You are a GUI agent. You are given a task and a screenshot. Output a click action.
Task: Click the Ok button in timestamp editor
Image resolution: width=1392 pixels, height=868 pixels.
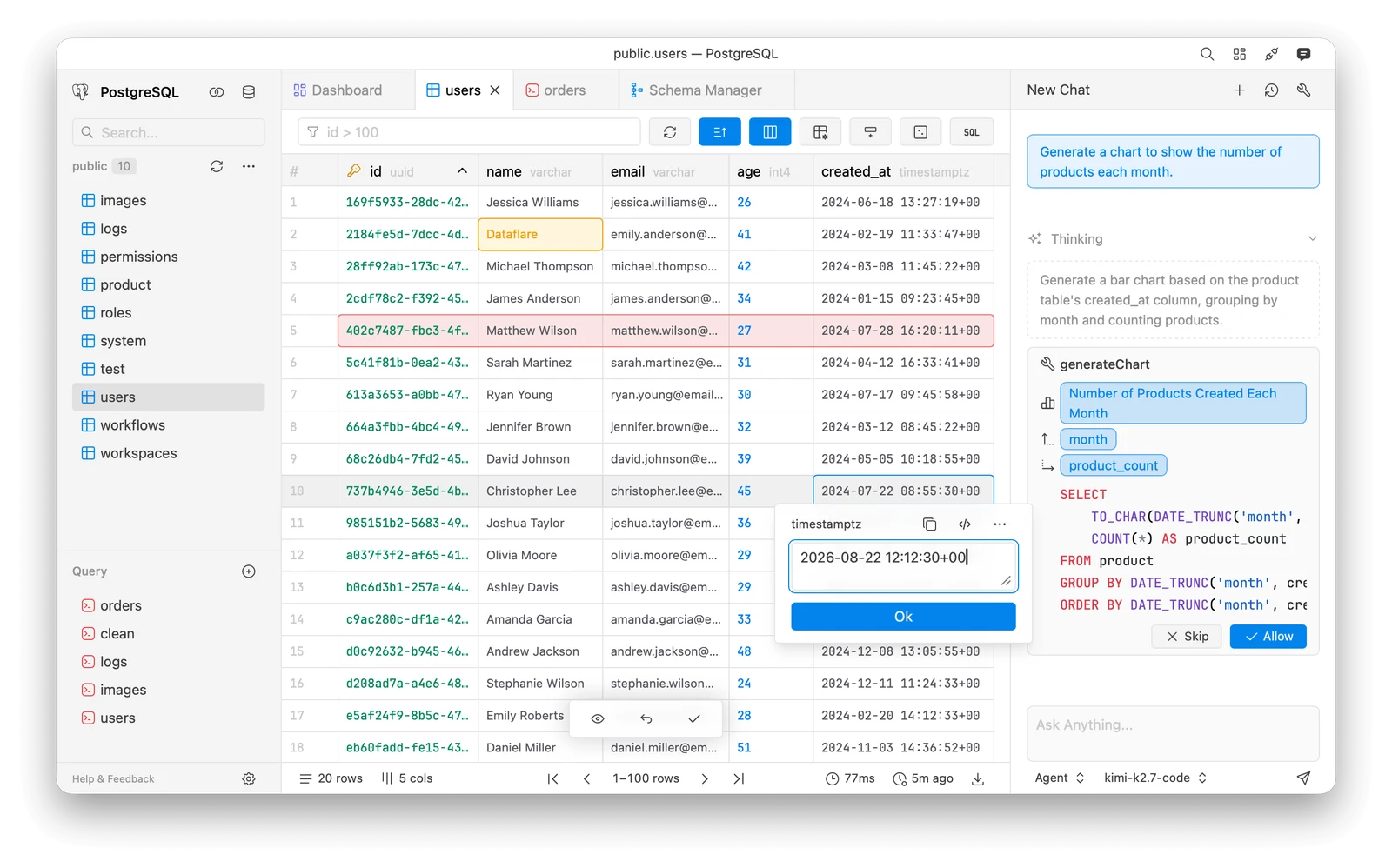point(903,617)
